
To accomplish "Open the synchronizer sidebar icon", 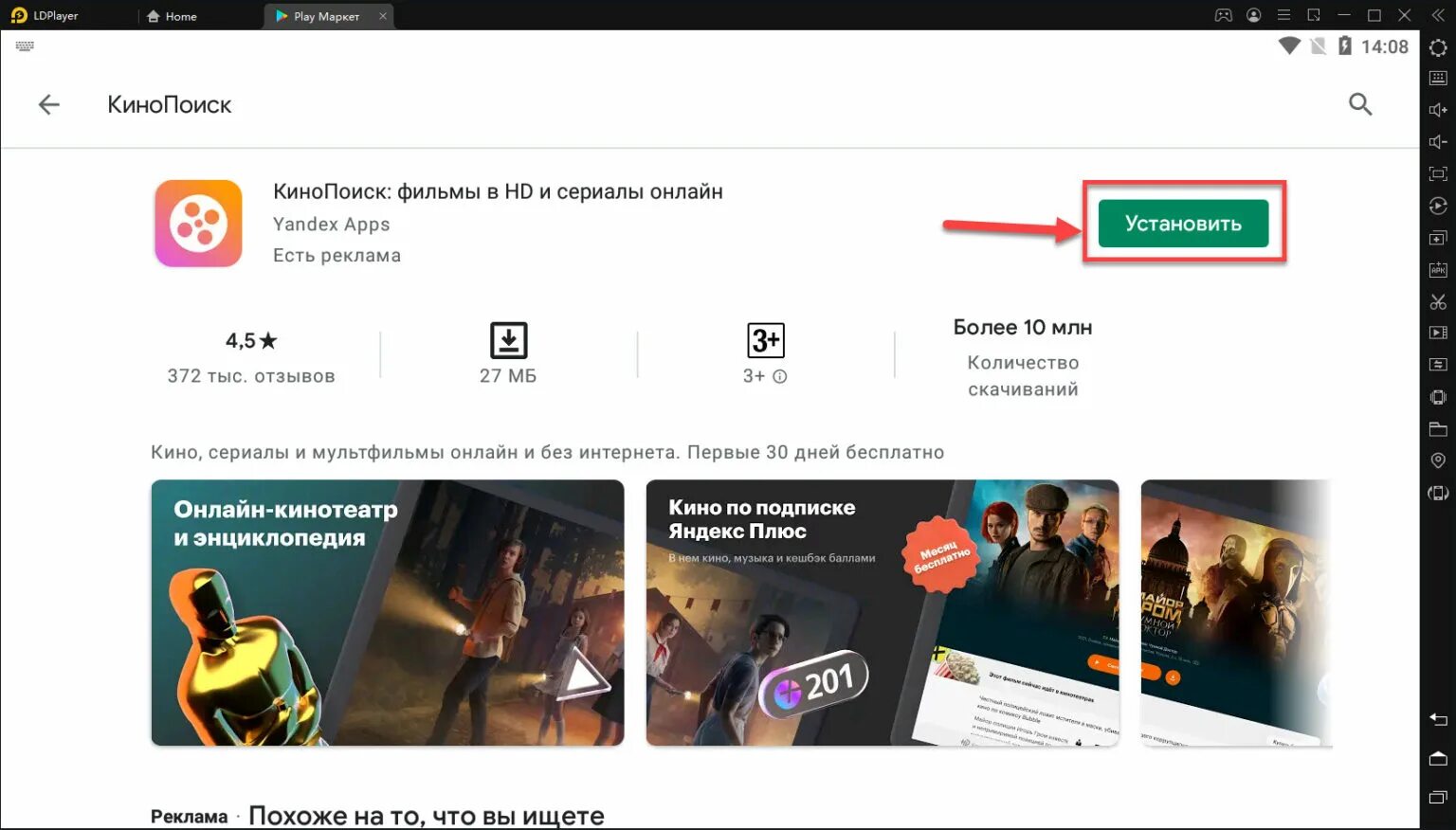I will [x=1438, y=365].
